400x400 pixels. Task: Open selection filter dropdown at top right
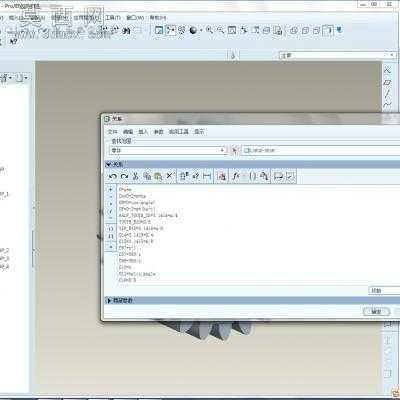coord(338,55)
